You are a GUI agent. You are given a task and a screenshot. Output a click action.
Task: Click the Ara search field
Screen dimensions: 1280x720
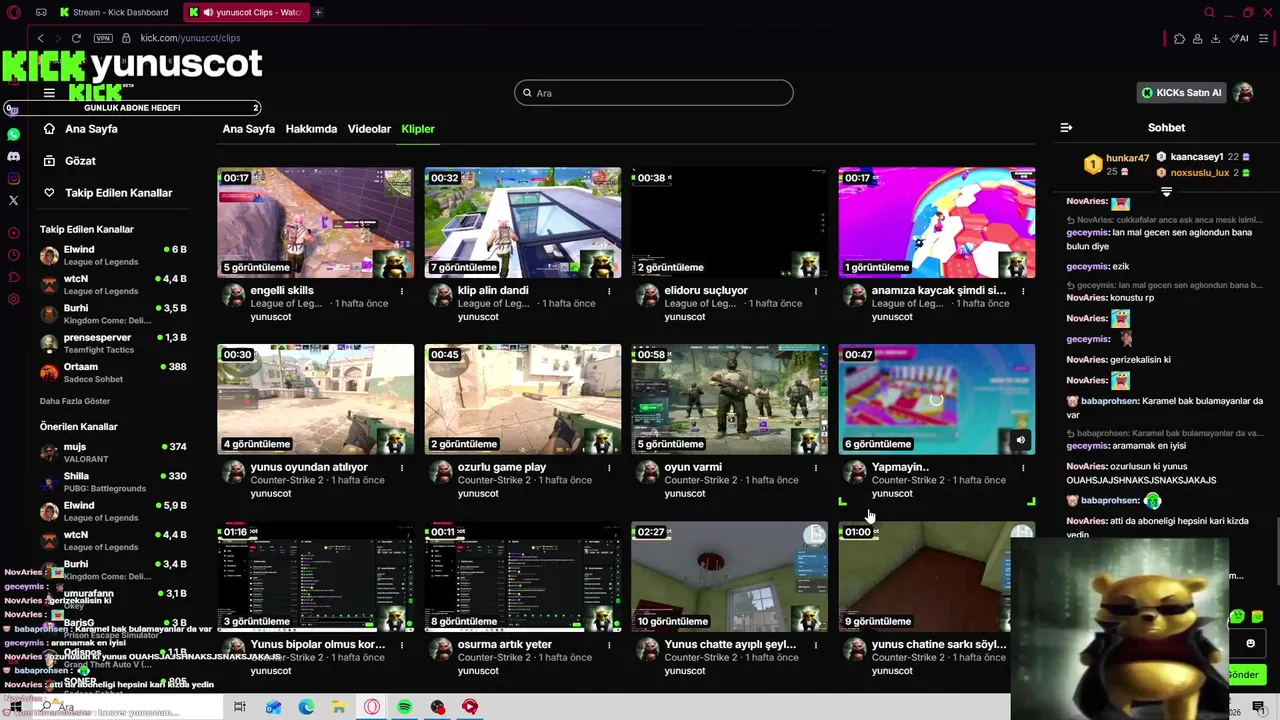tap(654, 93)
